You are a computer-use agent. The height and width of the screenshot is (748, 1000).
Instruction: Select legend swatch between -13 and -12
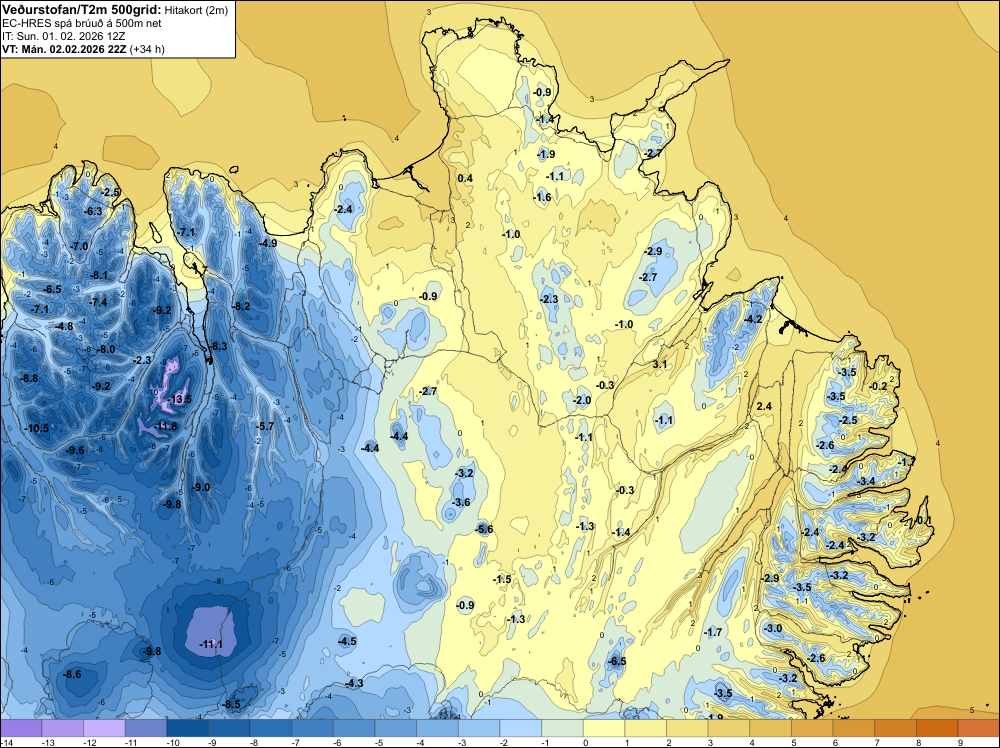coord(62,728)
